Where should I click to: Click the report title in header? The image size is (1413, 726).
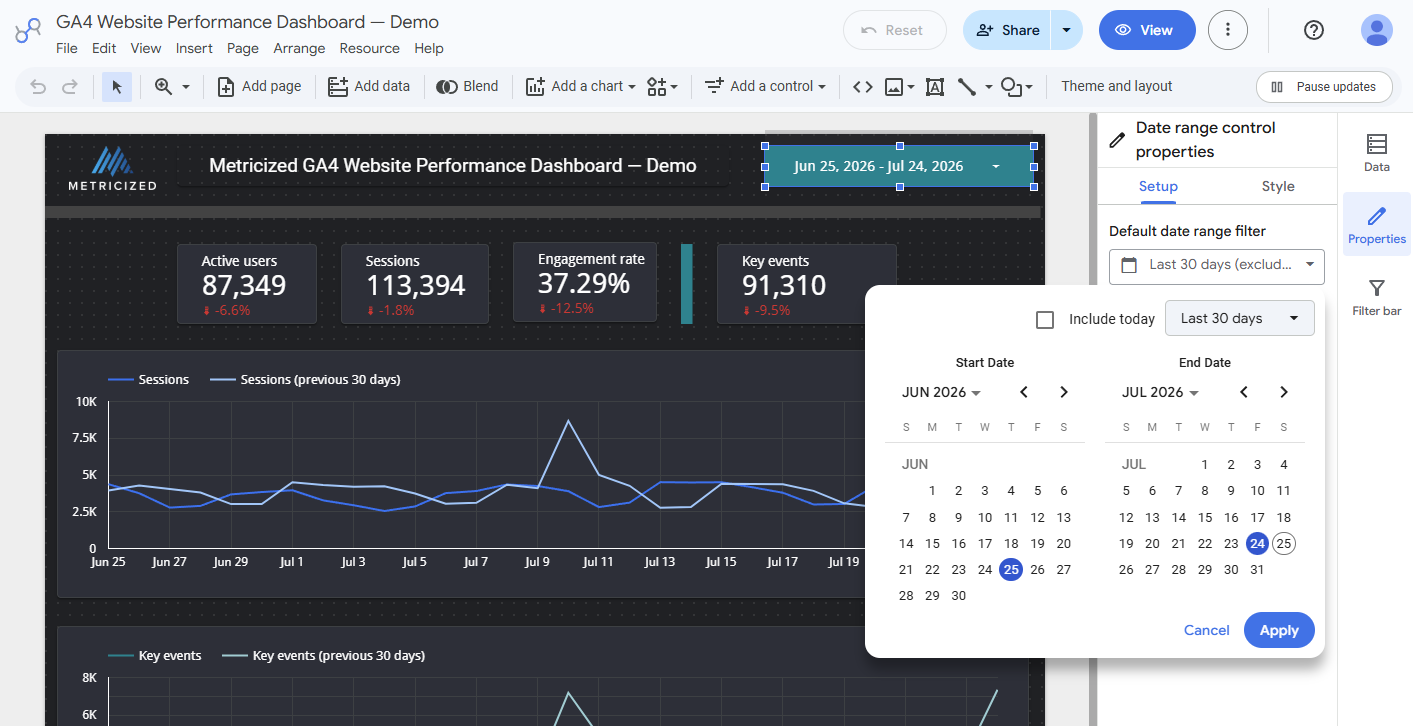click(453, 166)
